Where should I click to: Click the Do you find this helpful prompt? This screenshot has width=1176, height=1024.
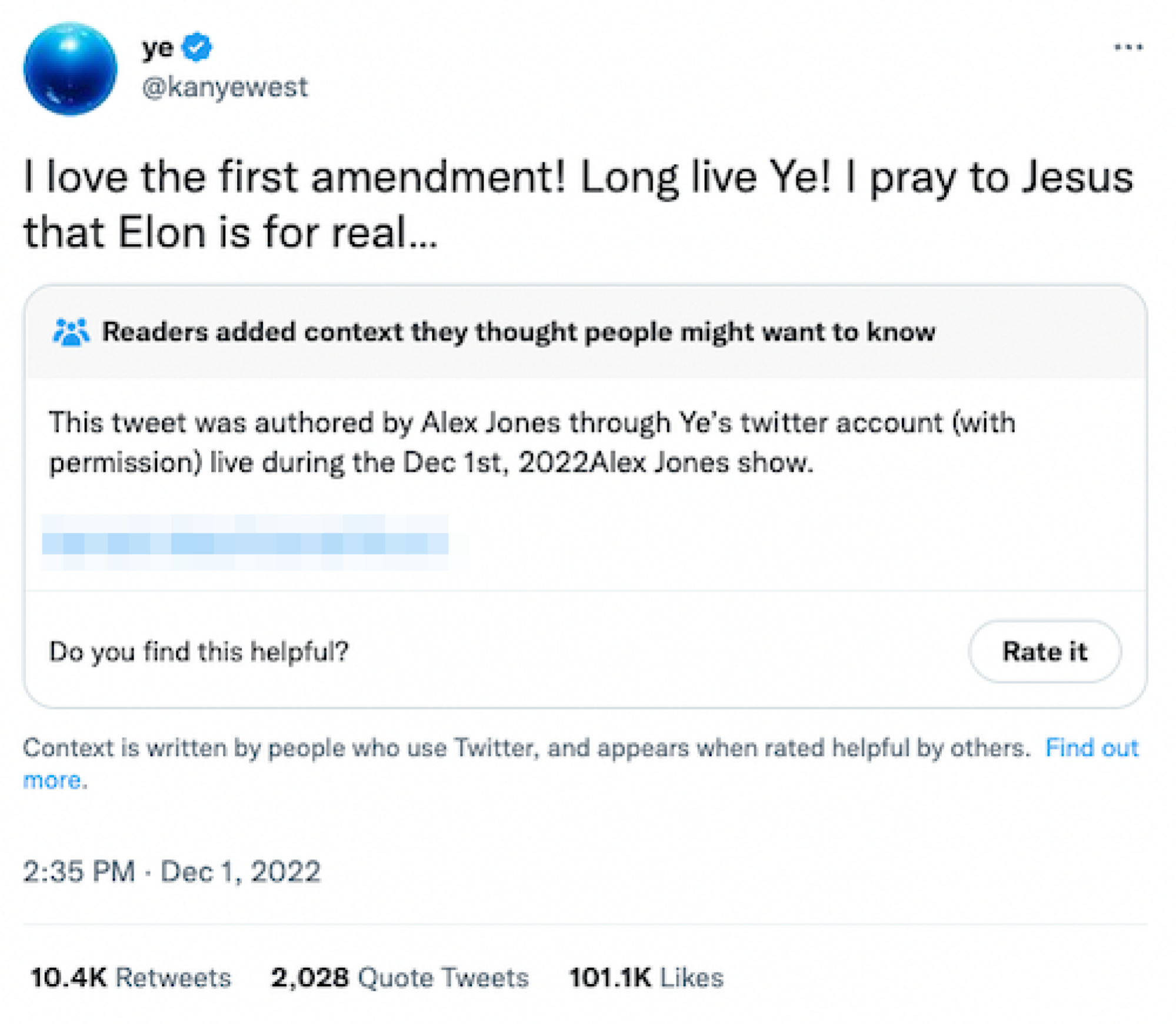point(200,651)
